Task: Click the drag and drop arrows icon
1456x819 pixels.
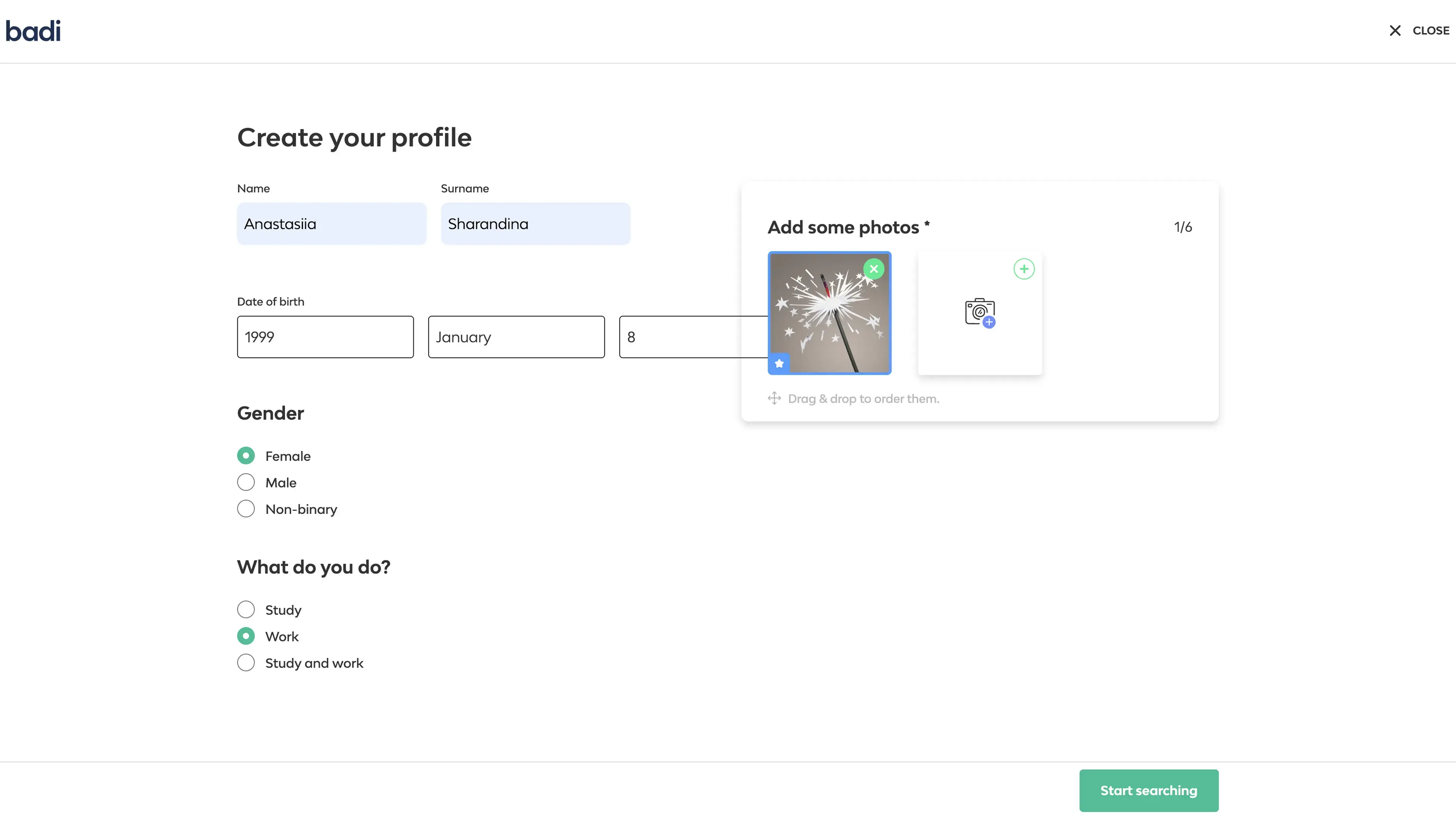Action: pyautogui.click(x=774, y=399)
